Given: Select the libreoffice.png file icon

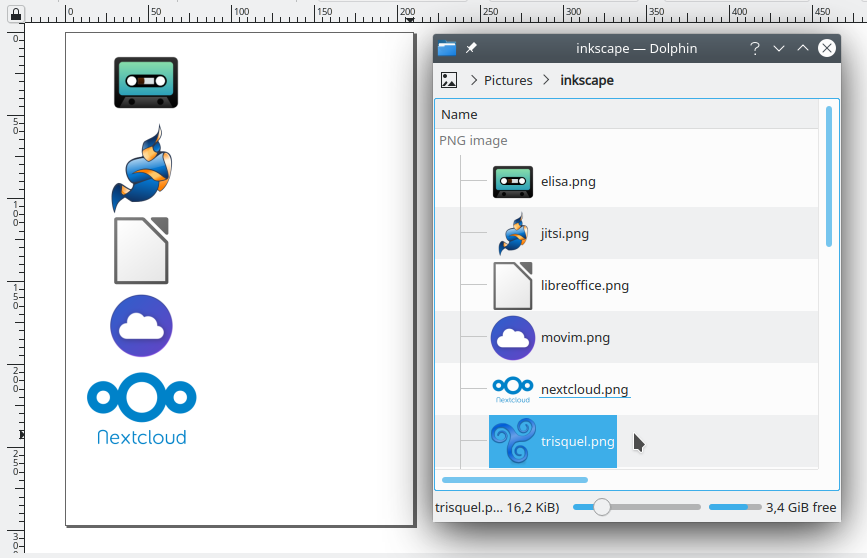Looking at the screenshot, I should pyautogui.click(x=513, y=285).
